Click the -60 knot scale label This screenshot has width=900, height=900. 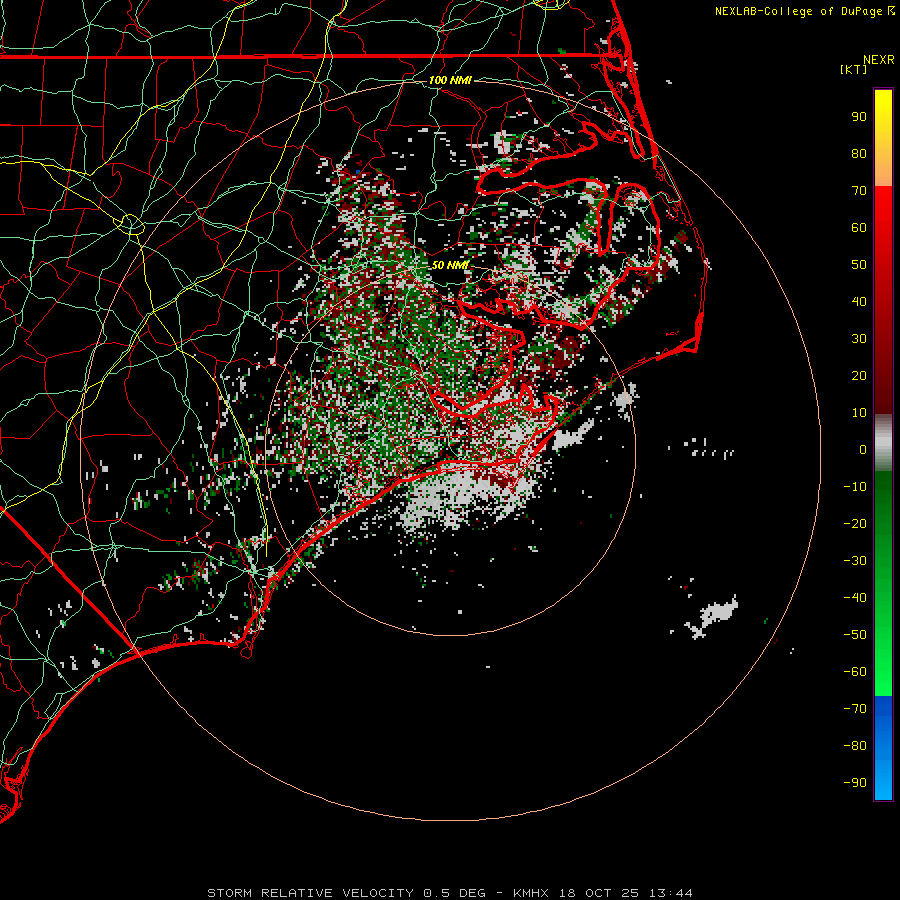tap(855, 672)
